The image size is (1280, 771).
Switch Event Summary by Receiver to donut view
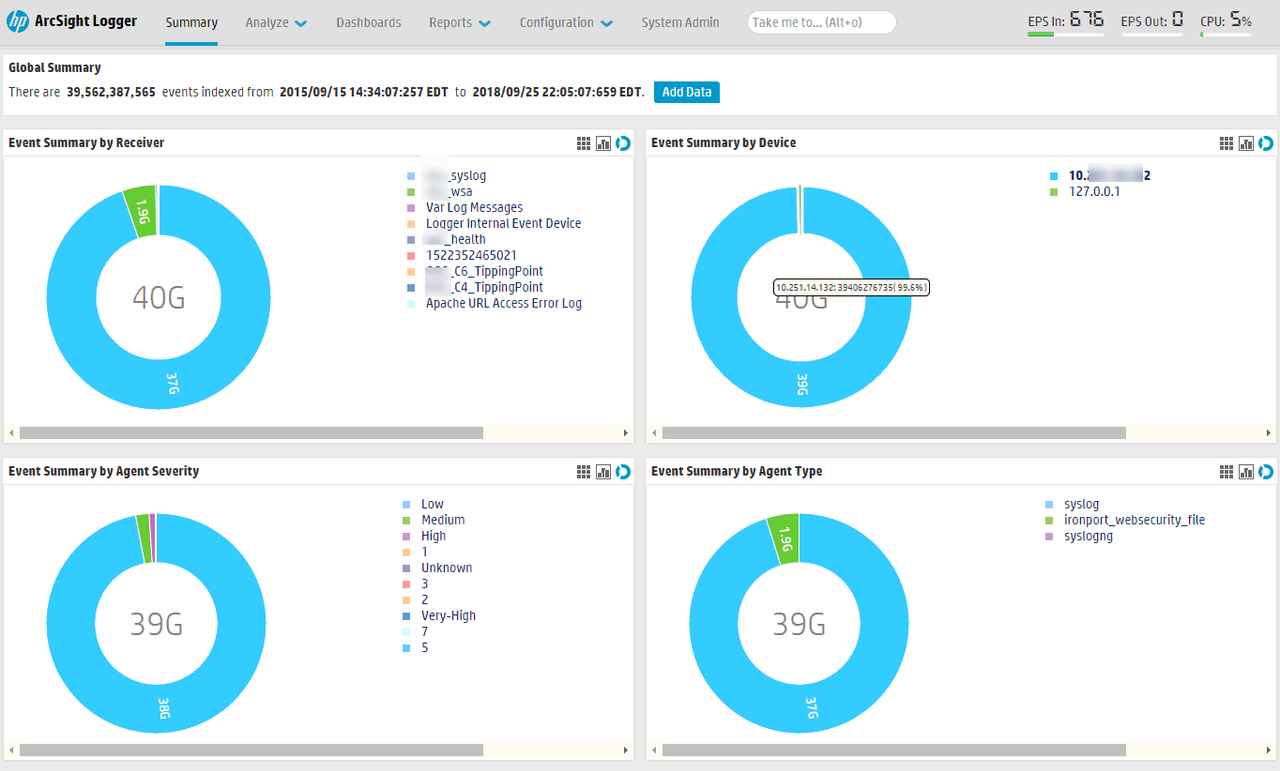(x=623, y=144)
